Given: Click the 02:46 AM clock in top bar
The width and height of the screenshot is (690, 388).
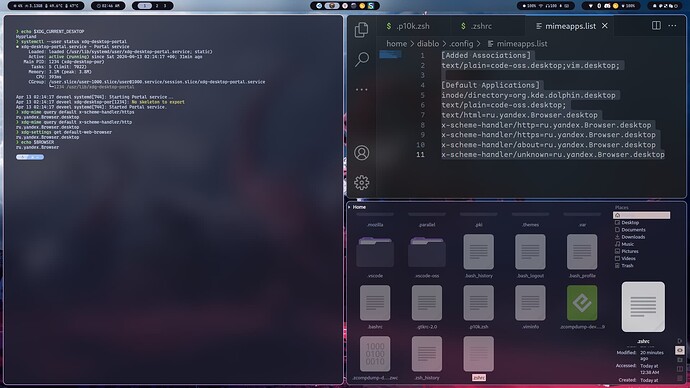Looking at the screenshot, I should (108, 6).
